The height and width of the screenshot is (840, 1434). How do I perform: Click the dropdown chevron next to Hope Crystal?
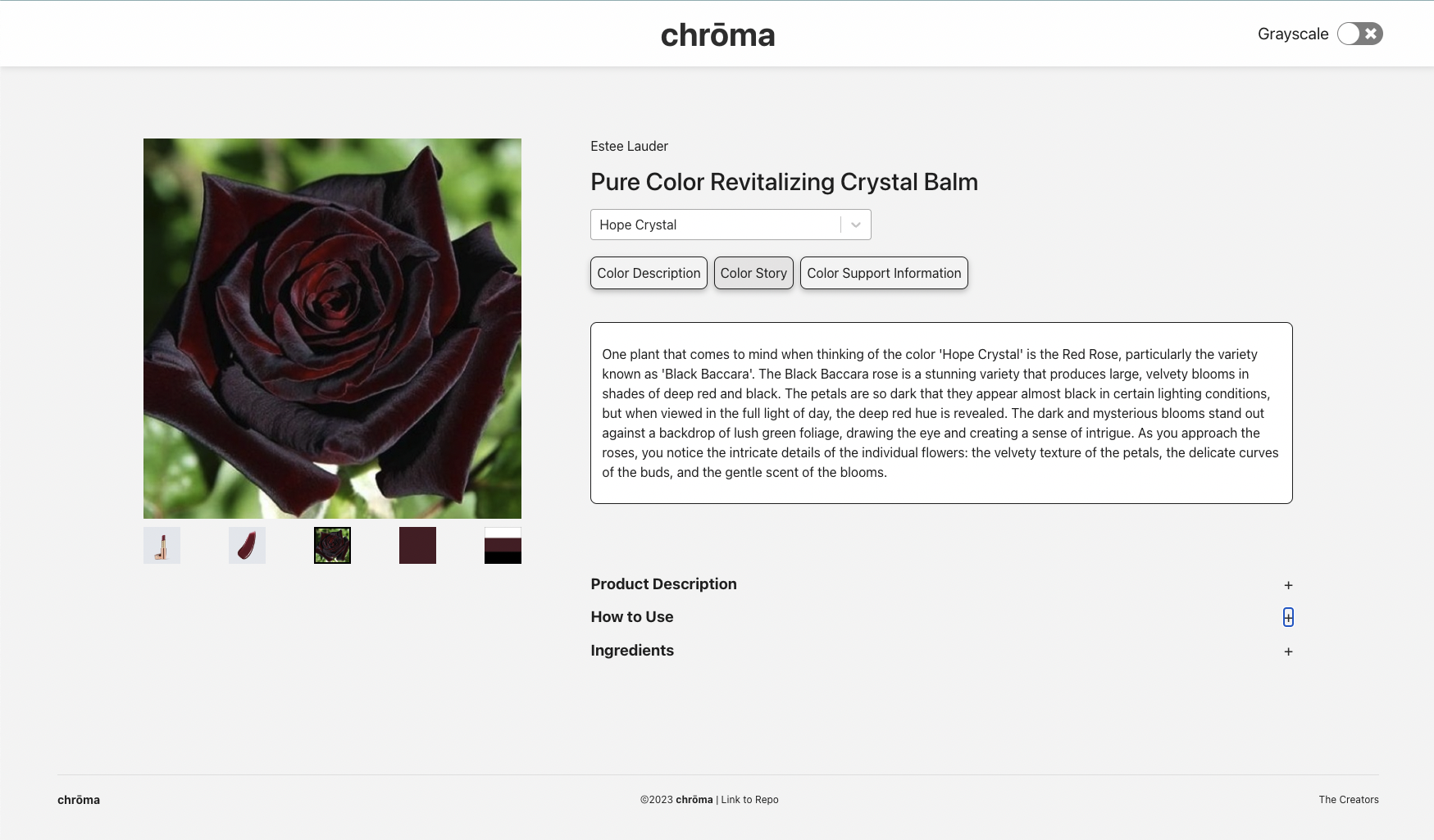(x=854, y=224)
